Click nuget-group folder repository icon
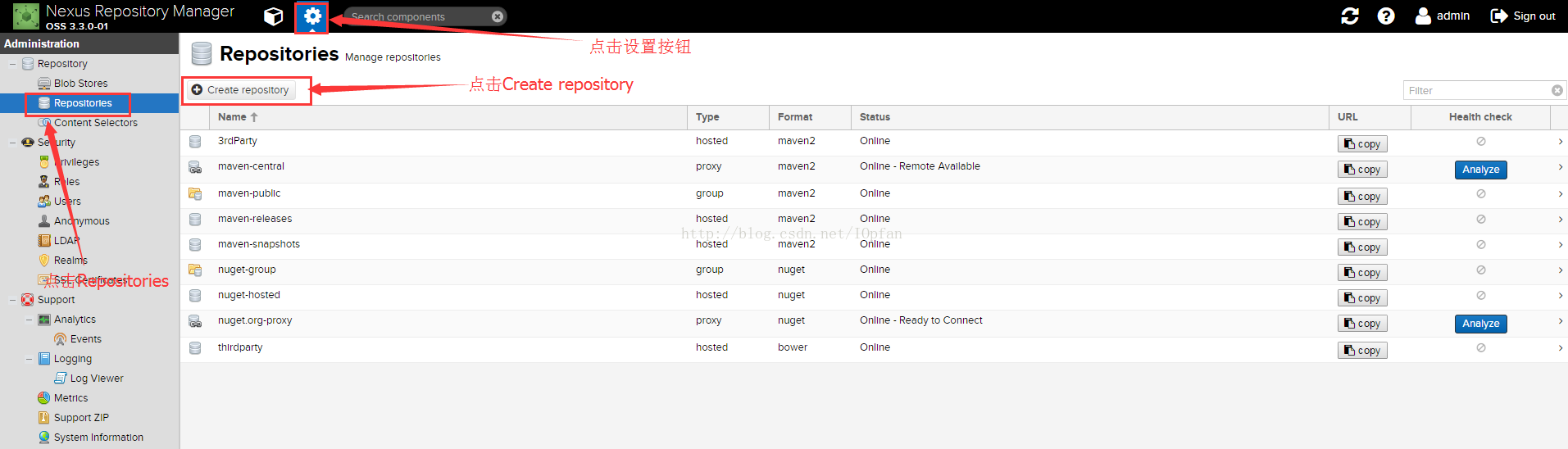This screenshot has height=449, width=1568. tap(195, 270)
